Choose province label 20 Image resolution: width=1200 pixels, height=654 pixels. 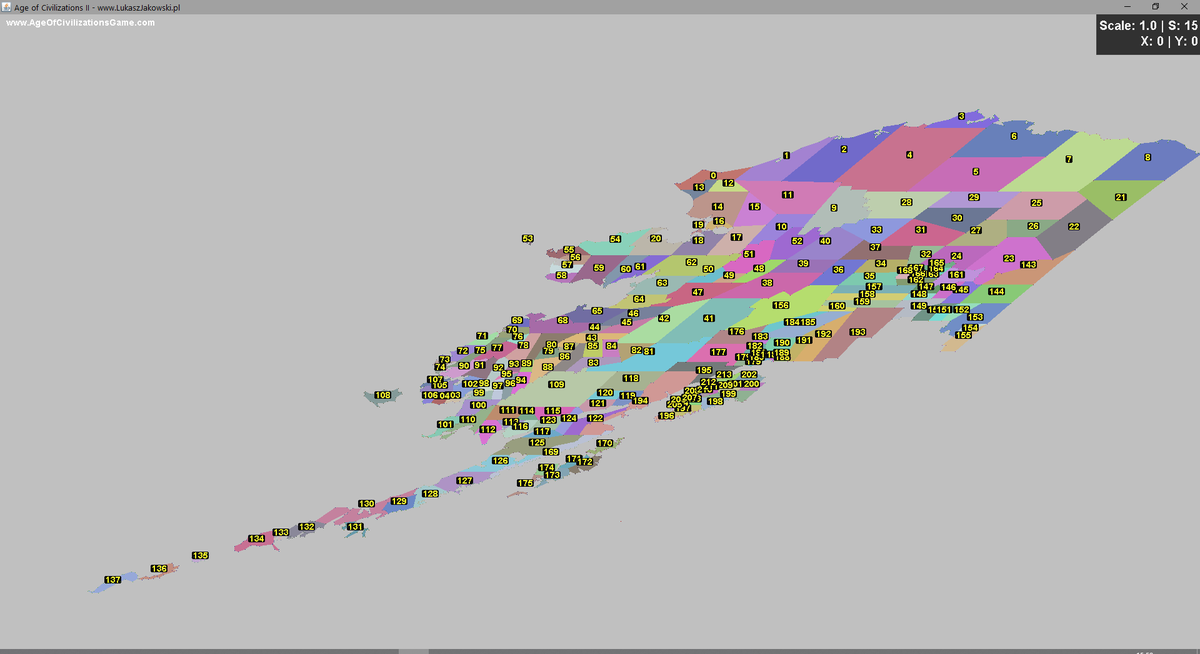pyautogui.click(x=656, y=239)
